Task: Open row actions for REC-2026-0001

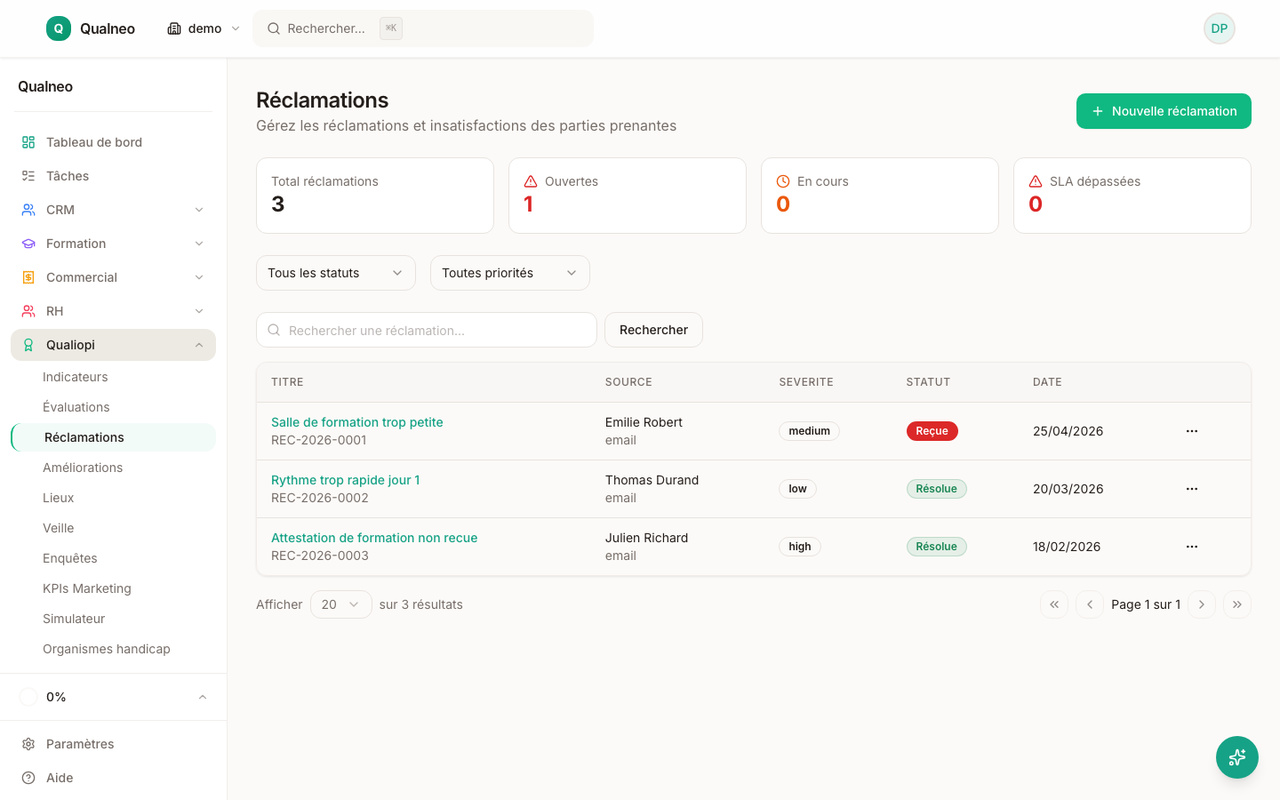Action: point(1192,431)
